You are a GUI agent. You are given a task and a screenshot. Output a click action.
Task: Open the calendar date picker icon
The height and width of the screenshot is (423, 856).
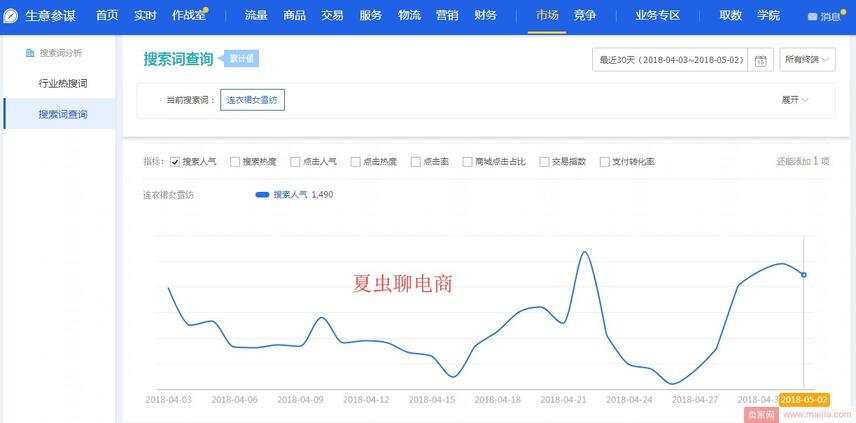(761, 60)
